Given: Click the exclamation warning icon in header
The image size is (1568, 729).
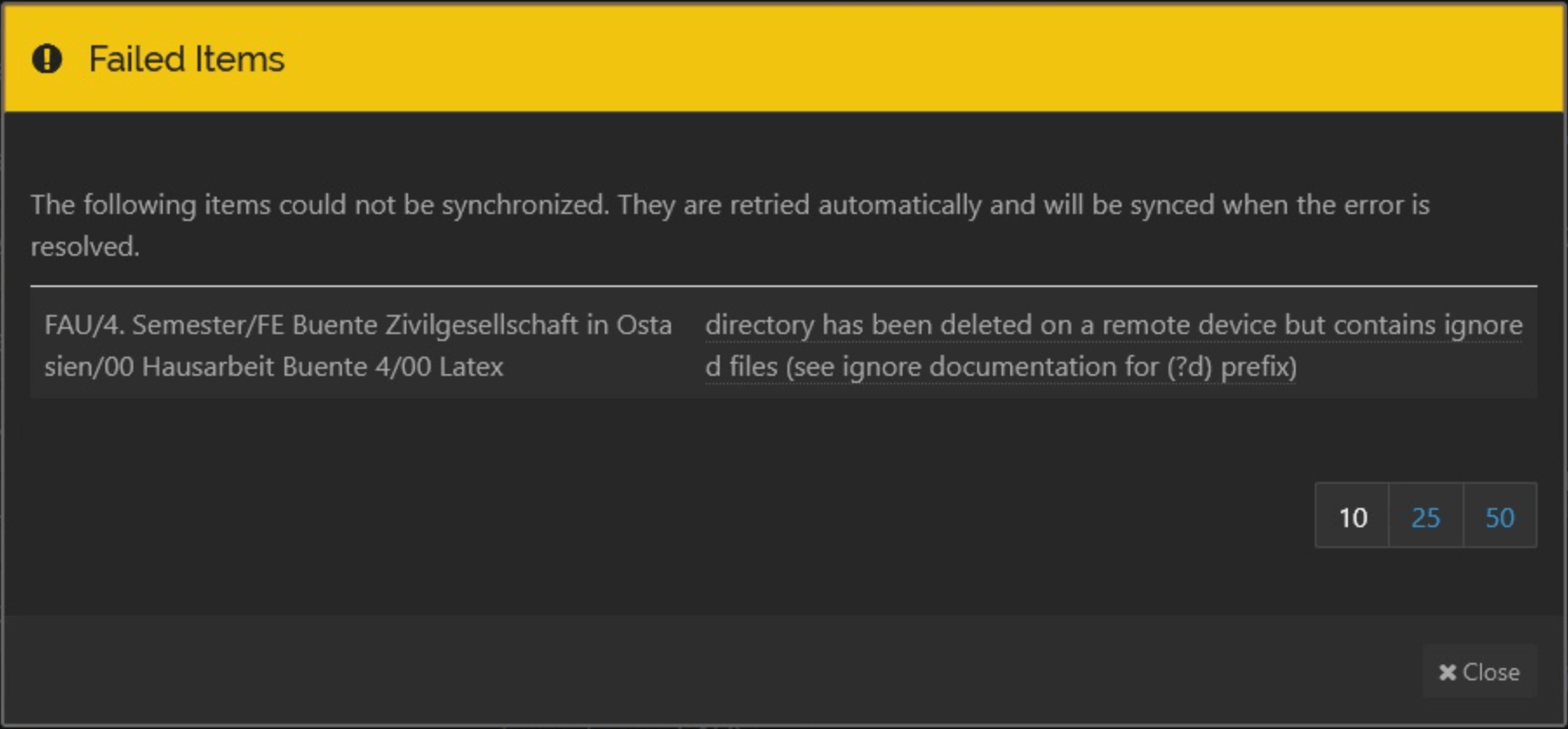Looking at the screenshot, I should 47,59.
